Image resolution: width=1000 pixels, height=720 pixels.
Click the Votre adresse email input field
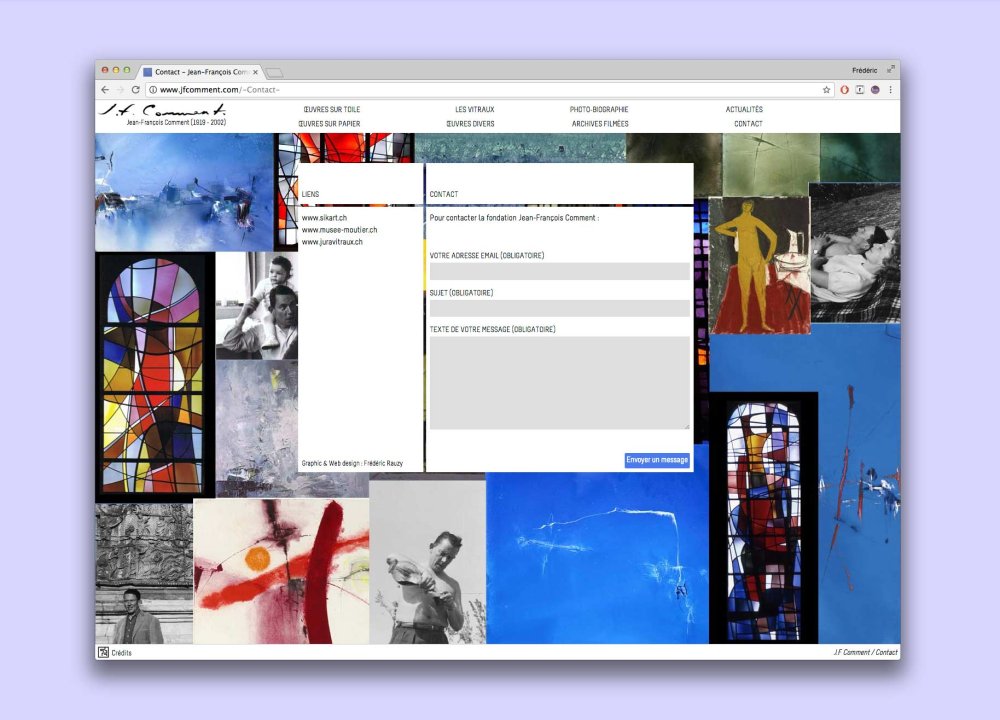[x=559, y=271]
